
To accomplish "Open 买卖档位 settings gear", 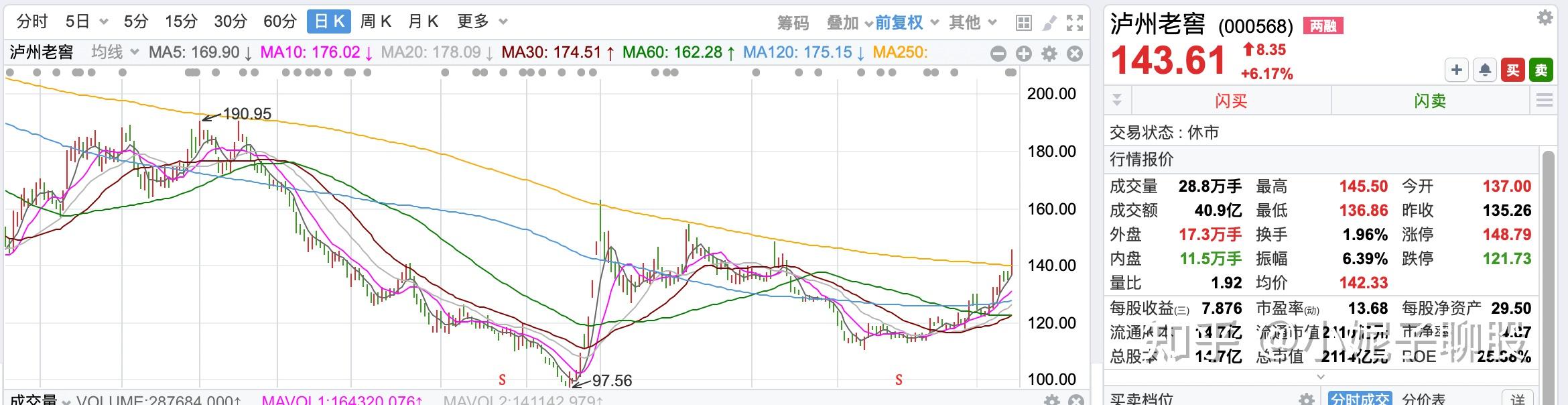I will pyautogui.click(x=1307, y=400).
